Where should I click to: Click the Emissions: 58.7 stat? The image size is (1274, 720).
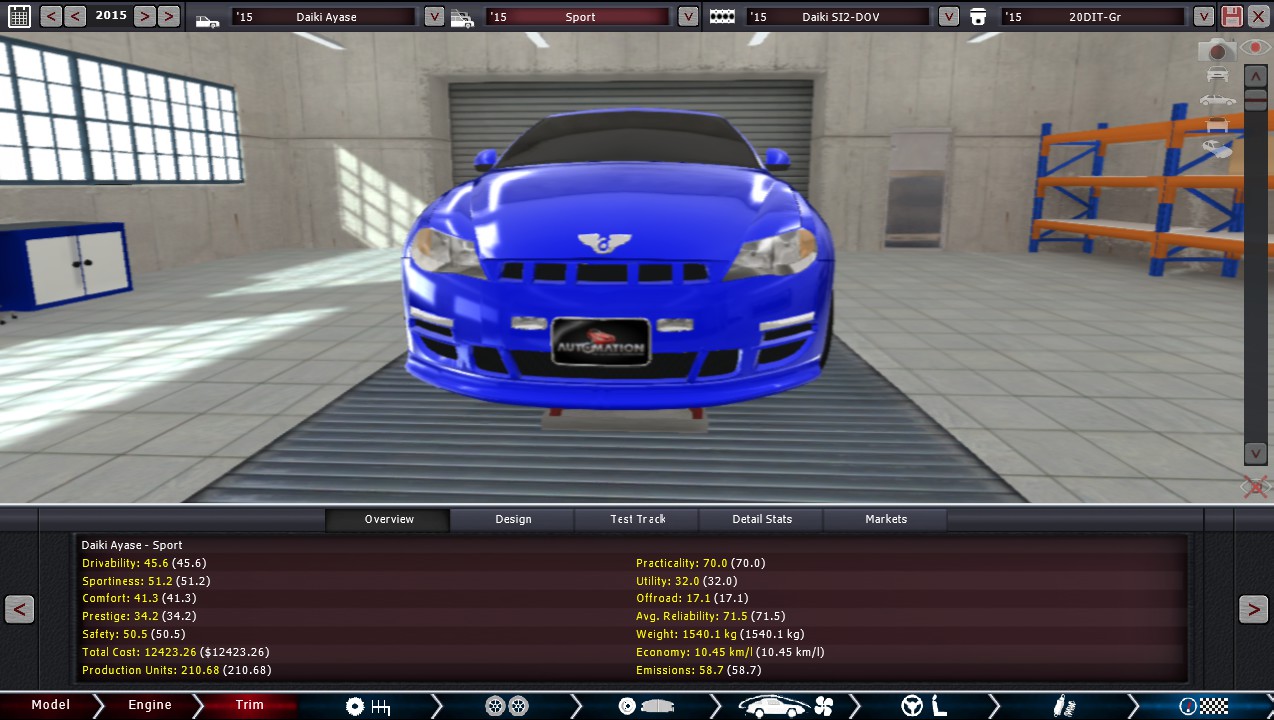698,671
